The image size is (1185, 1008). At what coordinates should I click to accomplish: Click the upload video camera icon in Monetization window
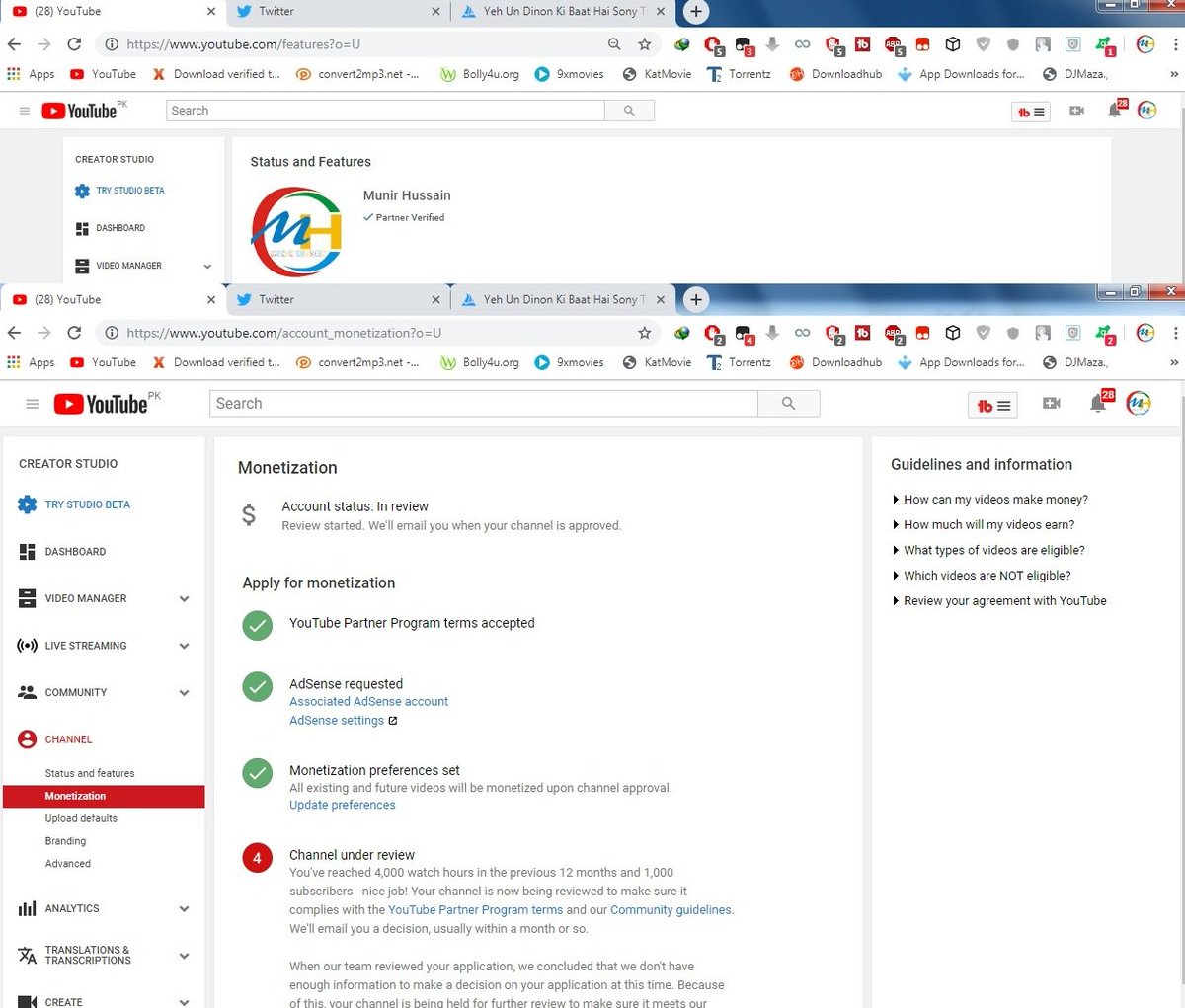tap(1052, 403)
